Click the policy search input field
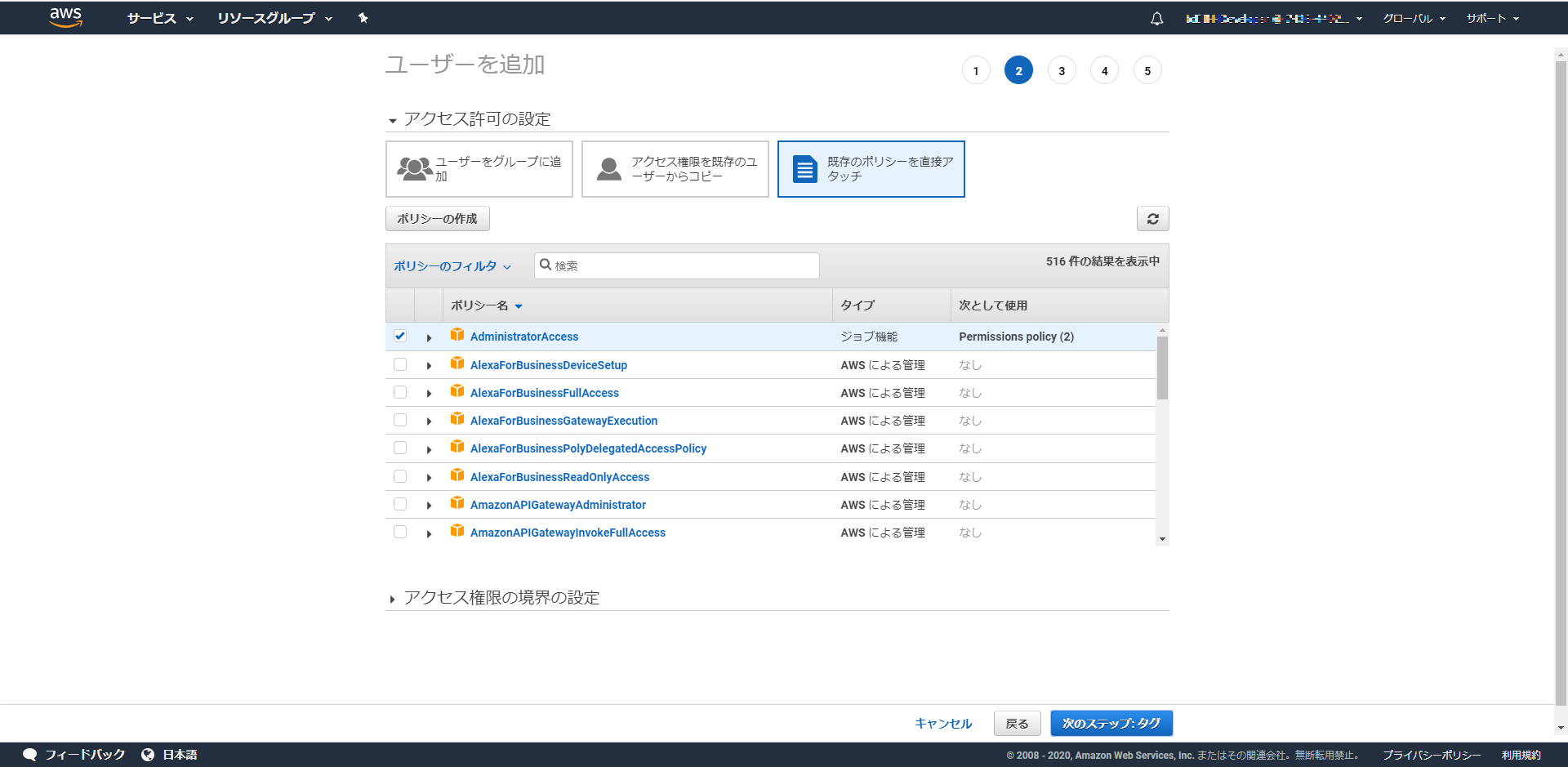 (x=677, y=265)
